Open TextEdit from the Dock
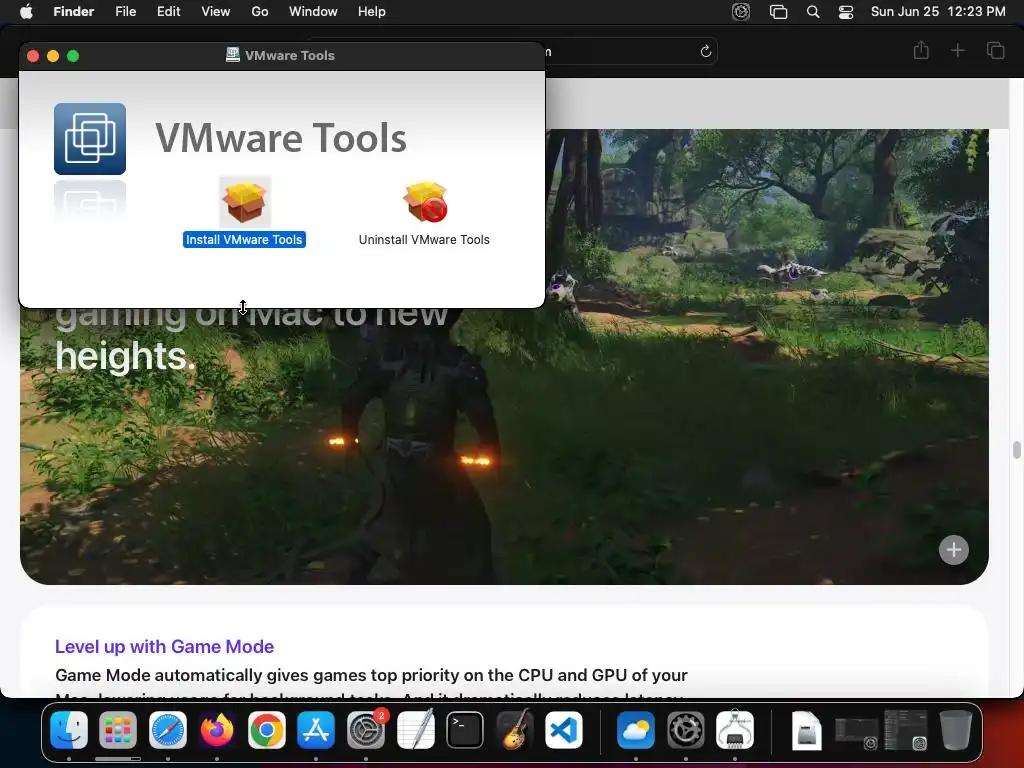The image size is (1024, 768). [x=415, y=729]
